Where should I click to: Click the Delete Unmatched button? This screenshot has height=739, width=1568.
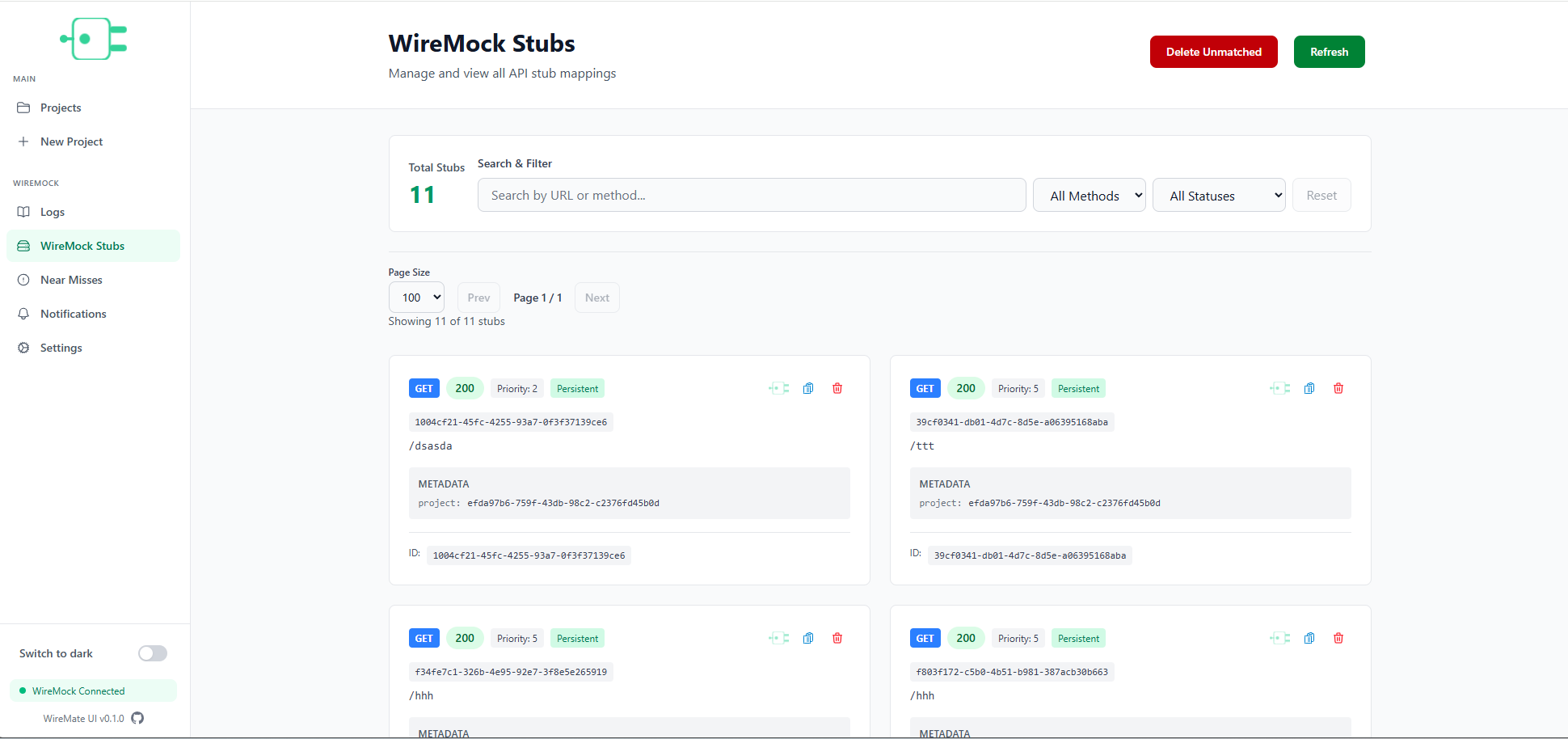[x=1214, y=52]
